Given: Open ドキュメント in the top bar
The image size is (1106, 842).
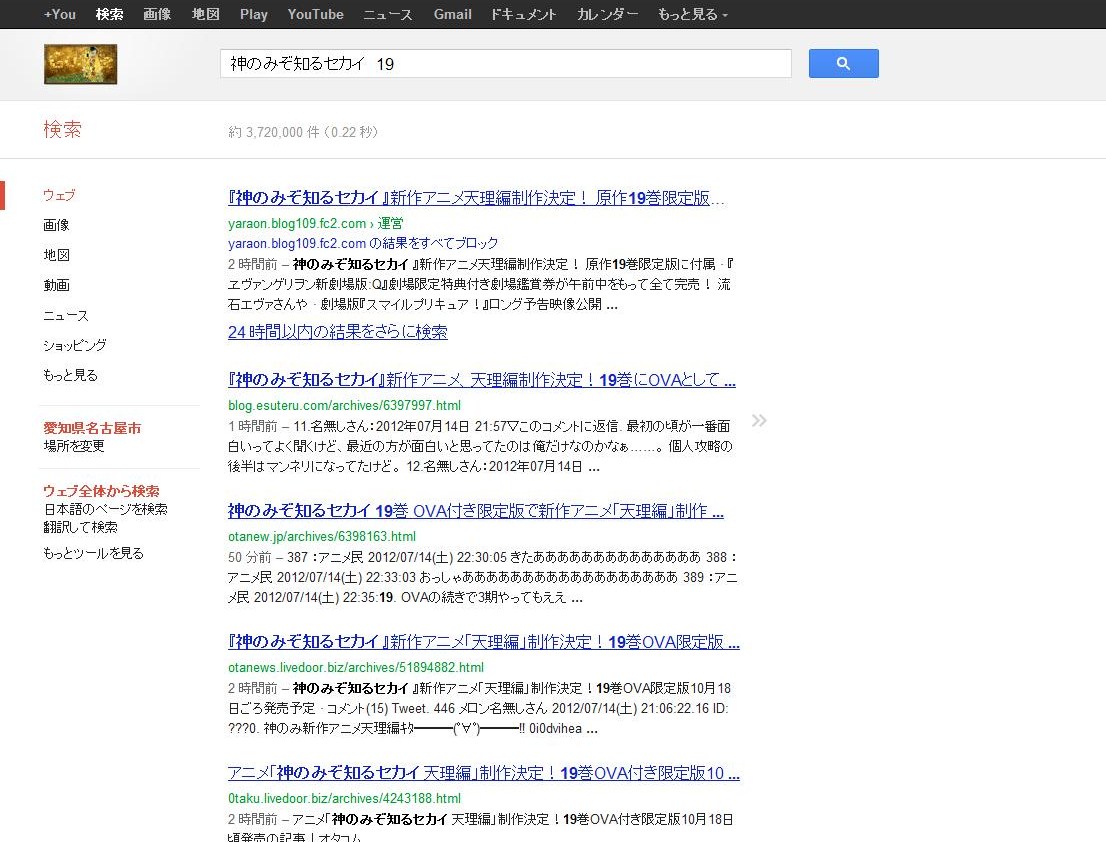Looking at the screenshot, I should pos(523,14).
